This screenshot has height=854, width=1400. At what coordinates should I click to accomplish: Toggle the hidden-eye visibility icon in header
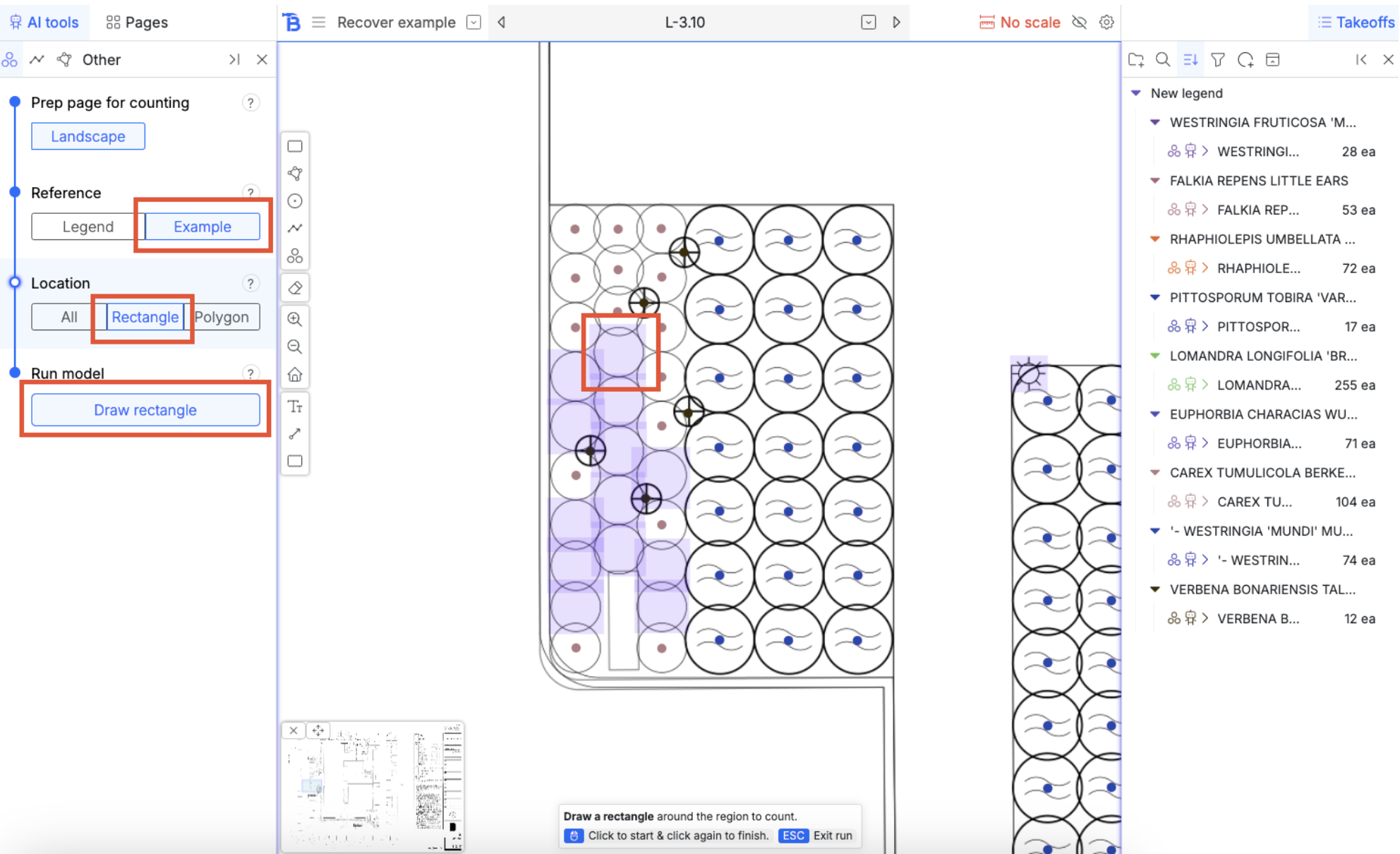pos(1079,22)
